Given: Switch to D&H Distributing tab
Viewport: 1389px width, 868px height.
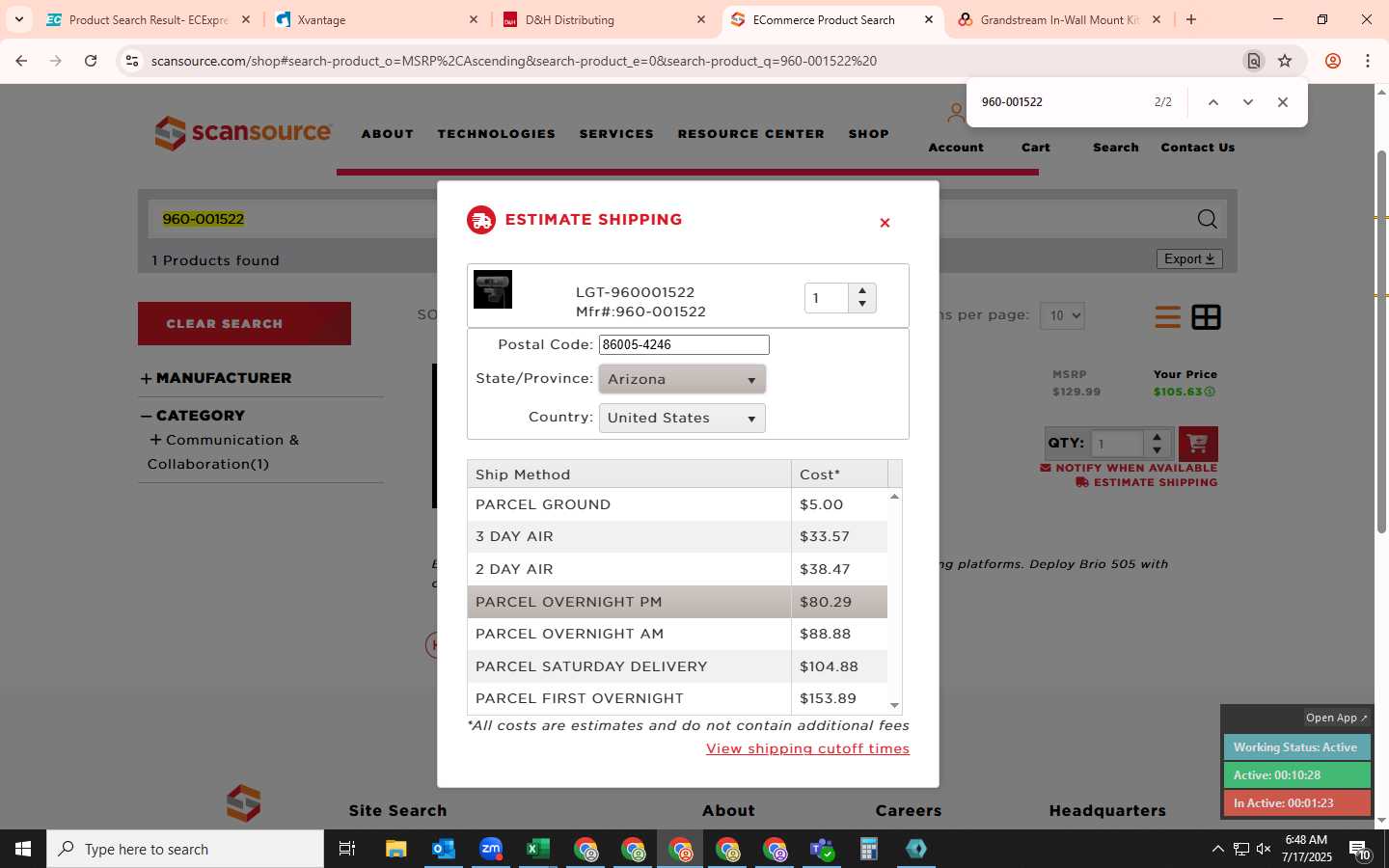Looking at the screenshot, I should (606, 19).
